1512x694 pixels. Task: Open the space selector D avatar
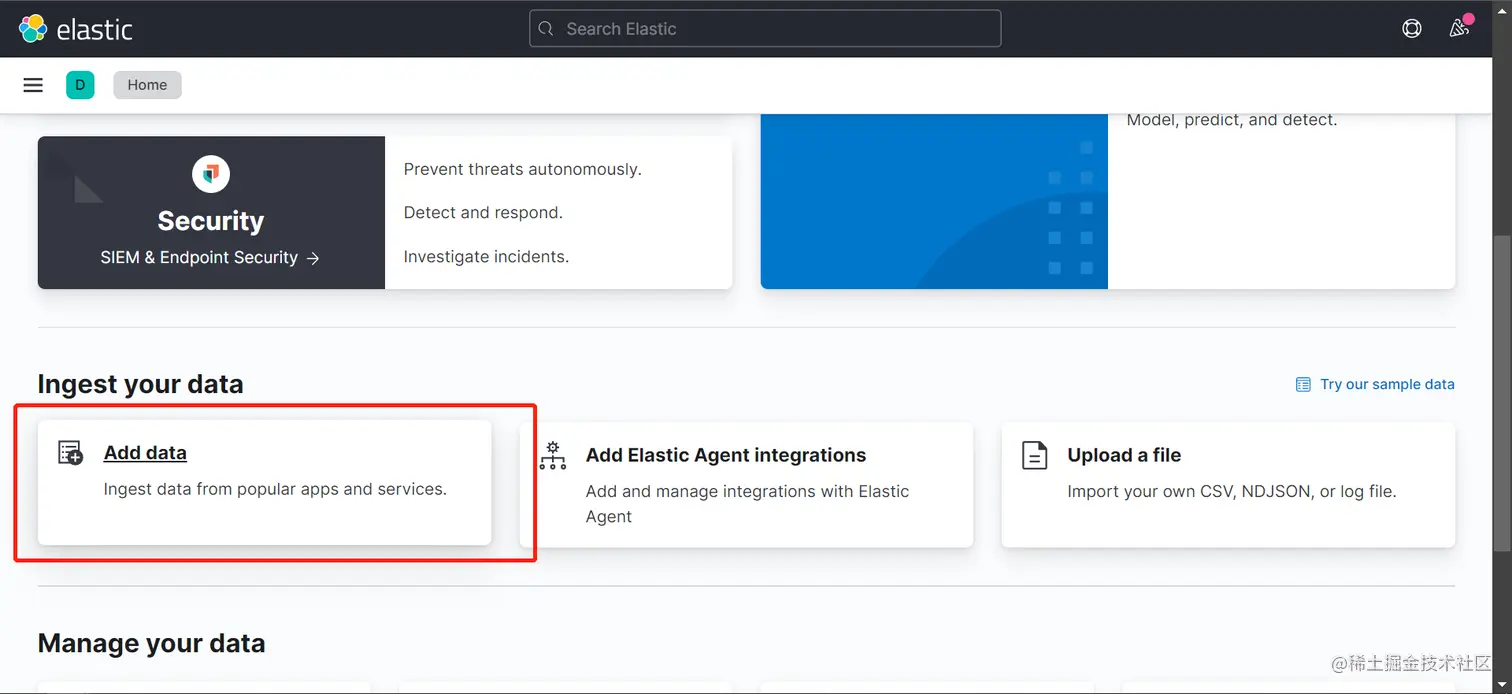click(80, 85)
